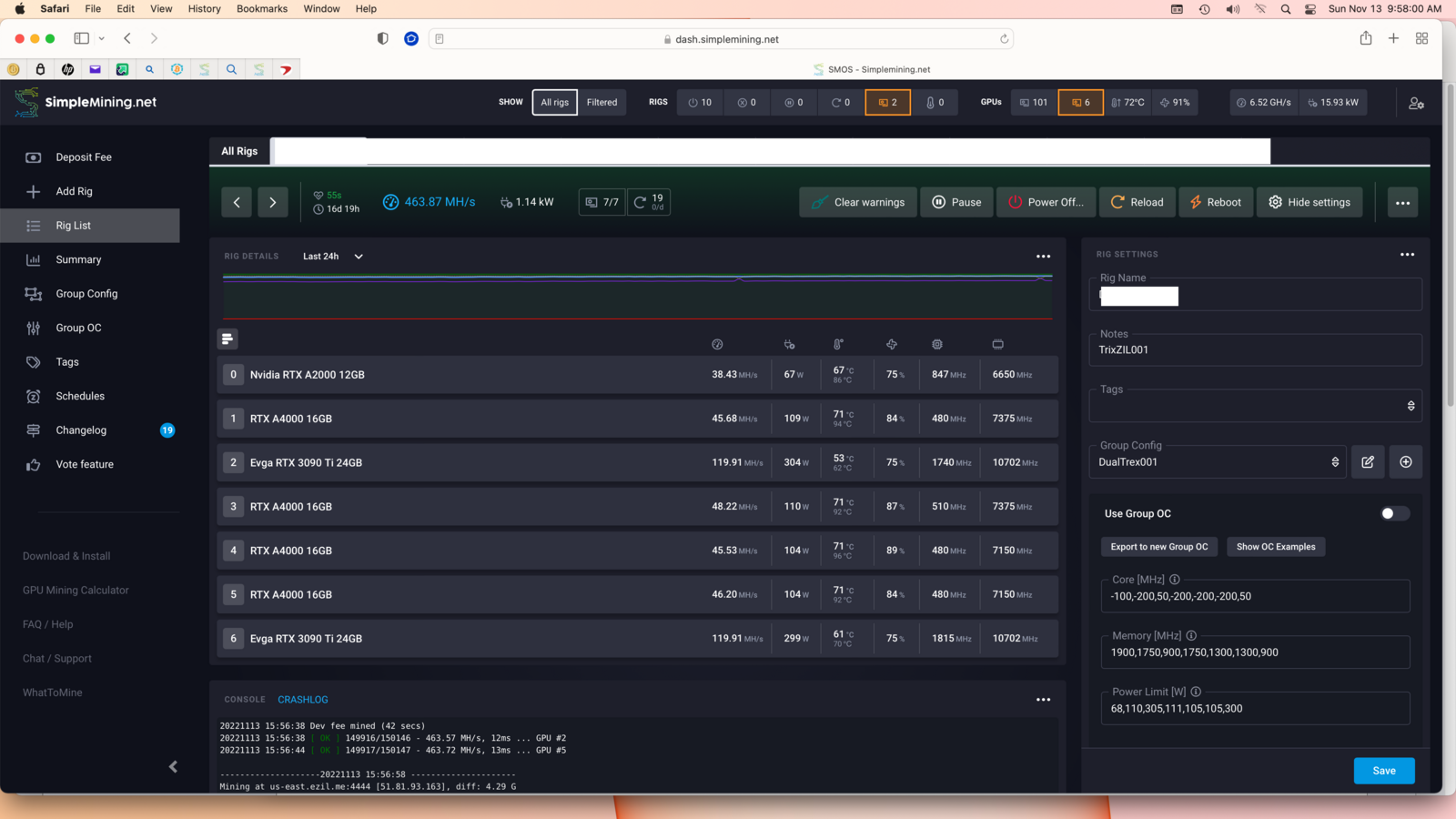Reload the miner
The height and width of the screenshot is (819, 1456).
tap(1137, 202)
